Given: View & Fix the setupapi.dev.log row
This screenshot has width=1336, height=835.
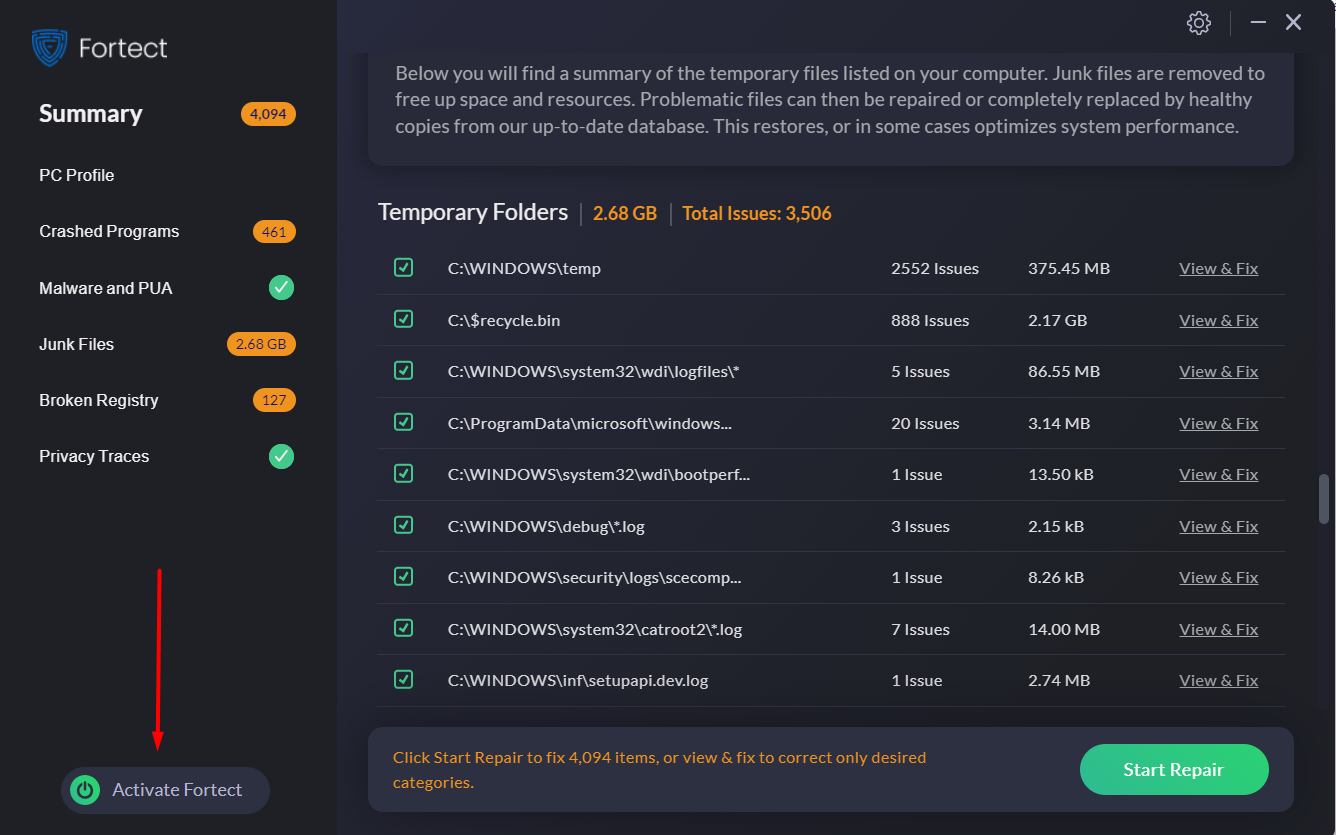Looking at the screenshot, I should (1219, 680).
